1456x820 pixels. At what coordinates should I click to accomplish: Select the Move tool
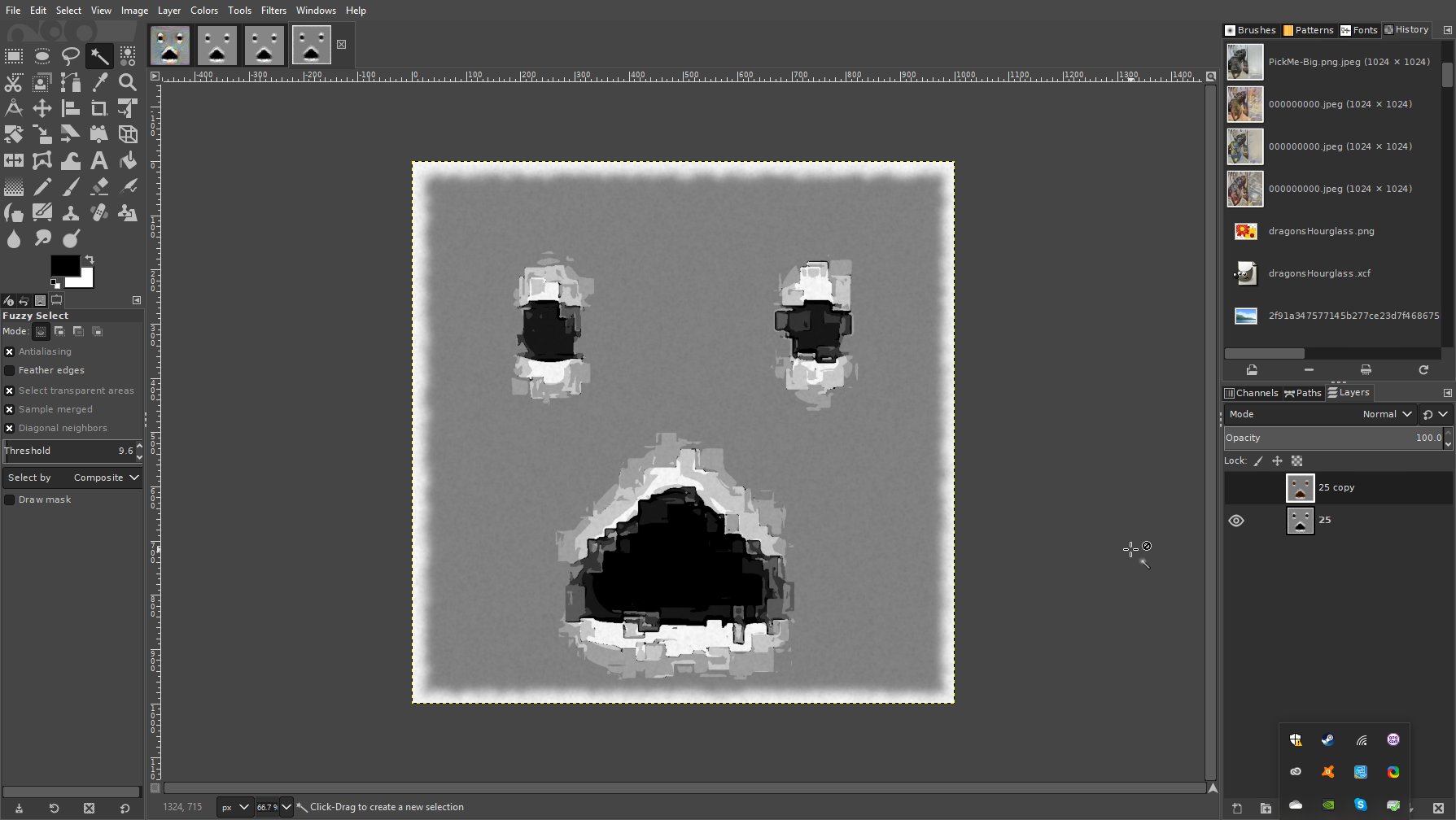point(42,108)
